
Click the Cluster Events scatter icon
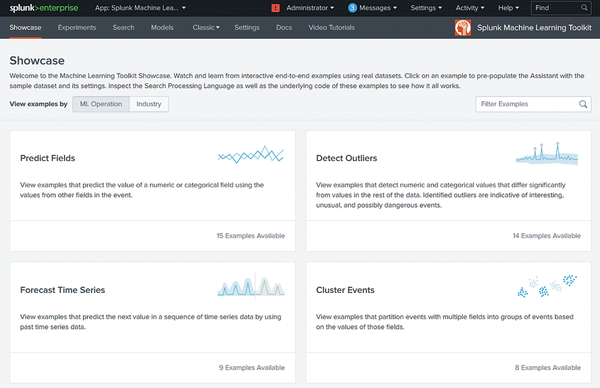(x=547, y=286)
